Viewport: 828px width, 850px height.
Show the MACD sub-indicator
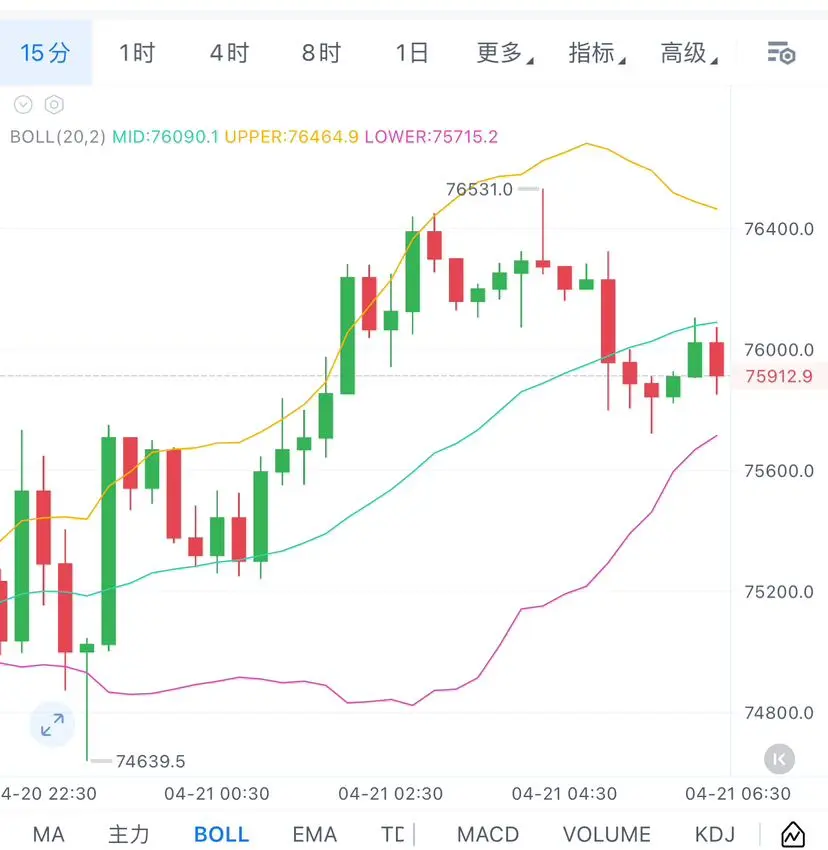tap(488, 834)
